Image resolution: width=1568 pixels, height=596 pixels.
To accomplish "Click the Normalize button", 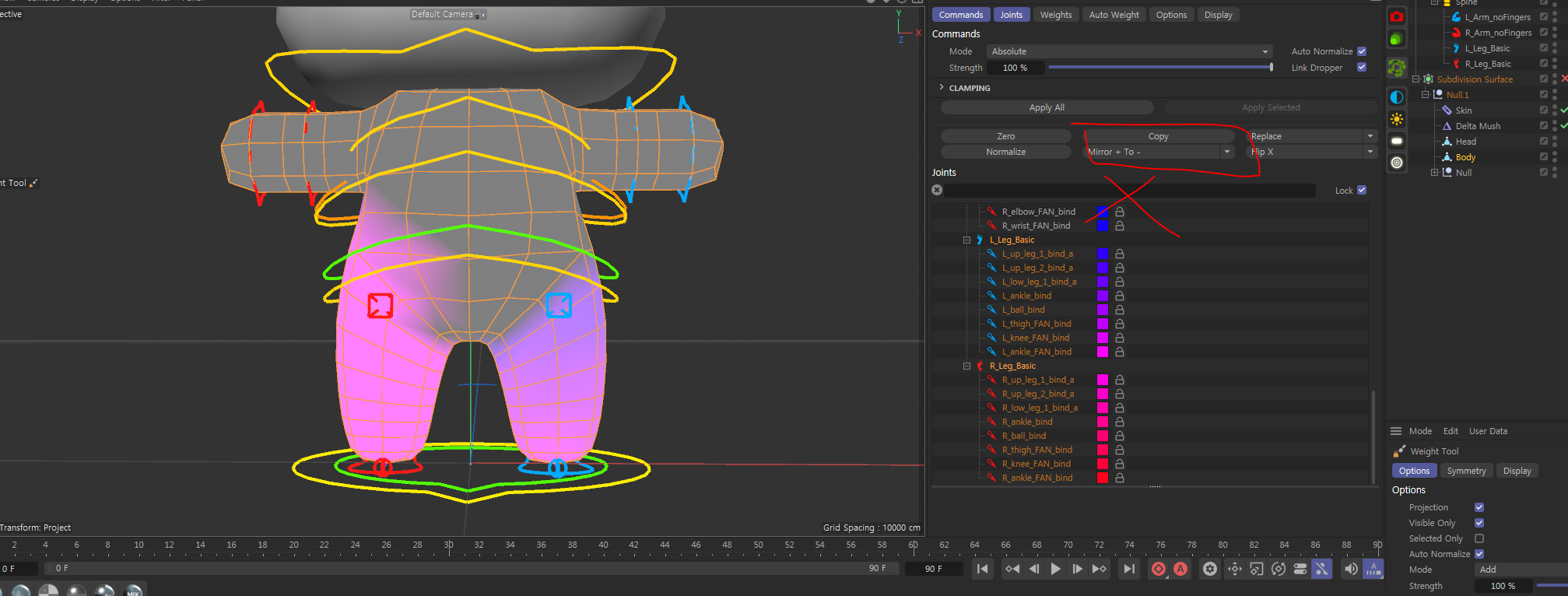I will coord(1005,152).
